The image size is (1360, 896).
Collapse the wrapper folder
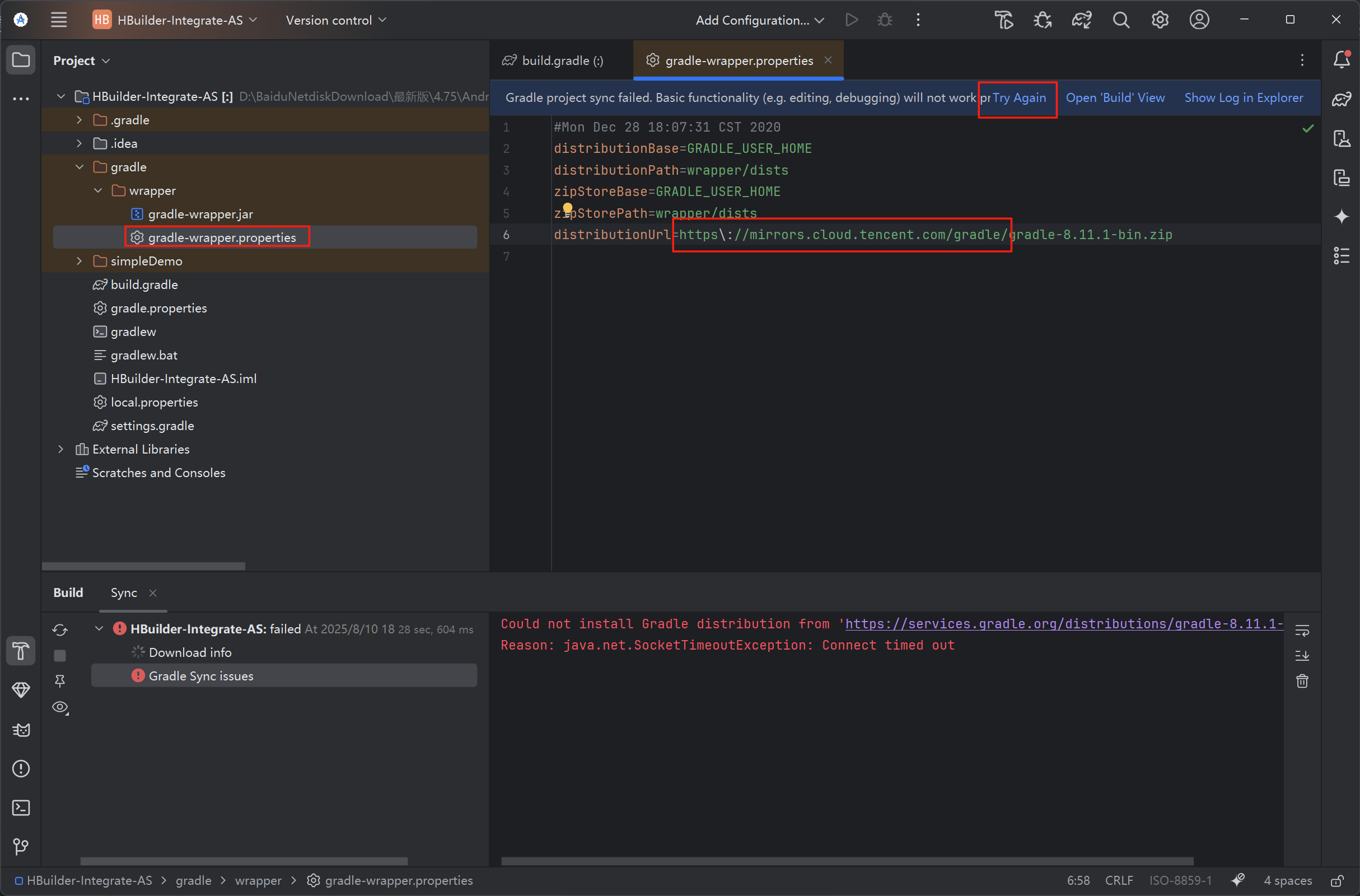[98, 190]
